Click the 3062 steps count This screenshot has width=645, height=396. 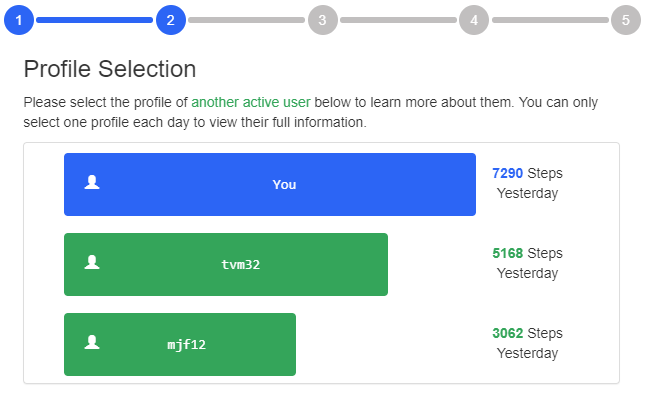click(507, 333)
